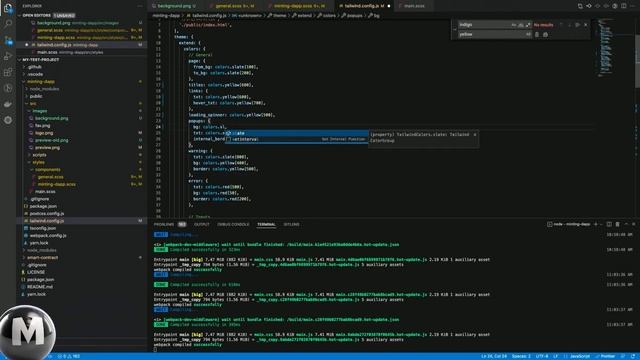Open the Run and Debug view
This screenshot has width=640, height=360.
tap(8, 56)
